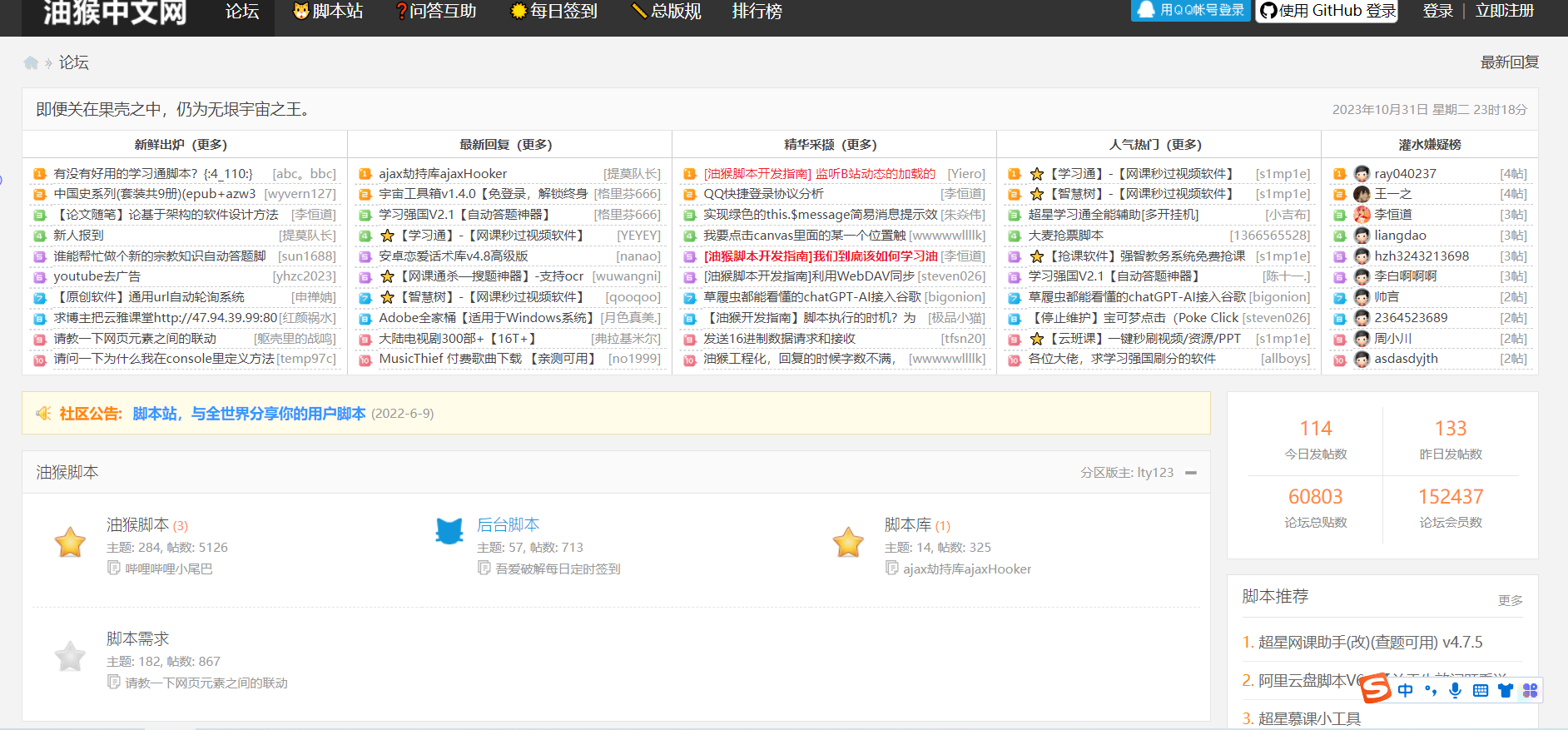Open 新鲜出炉 更多 header link
The height and width of the screenshot is (730, 1568).
pos(209,145)
